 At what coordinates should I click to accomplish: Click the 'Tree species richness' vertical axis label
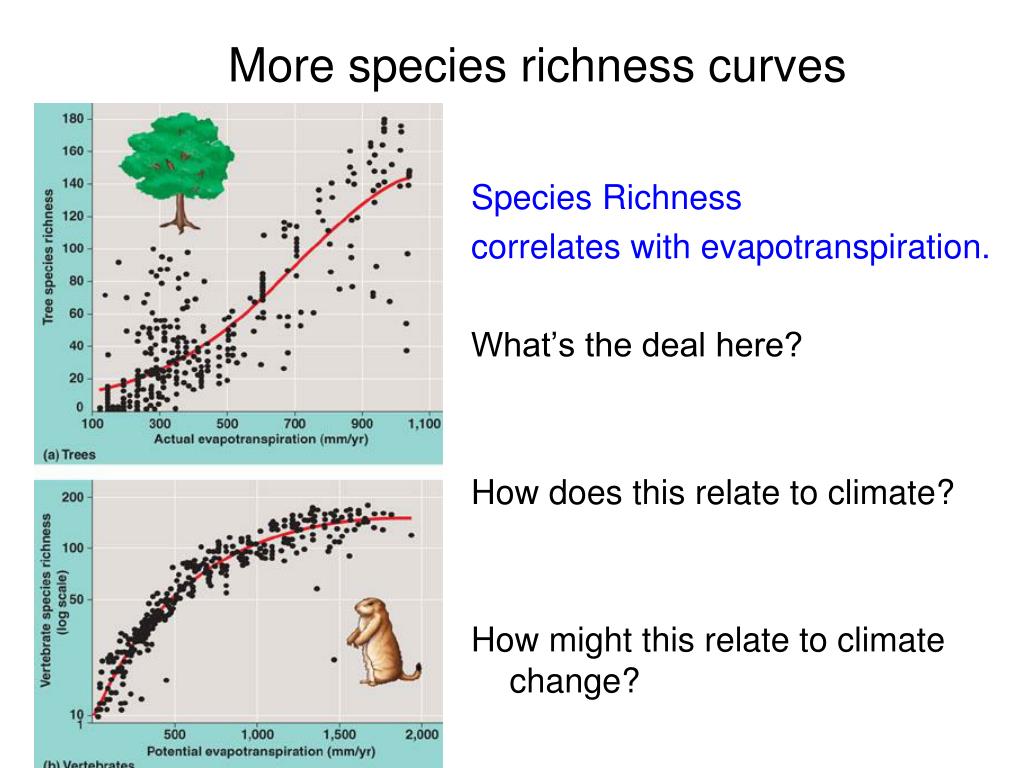48,256
